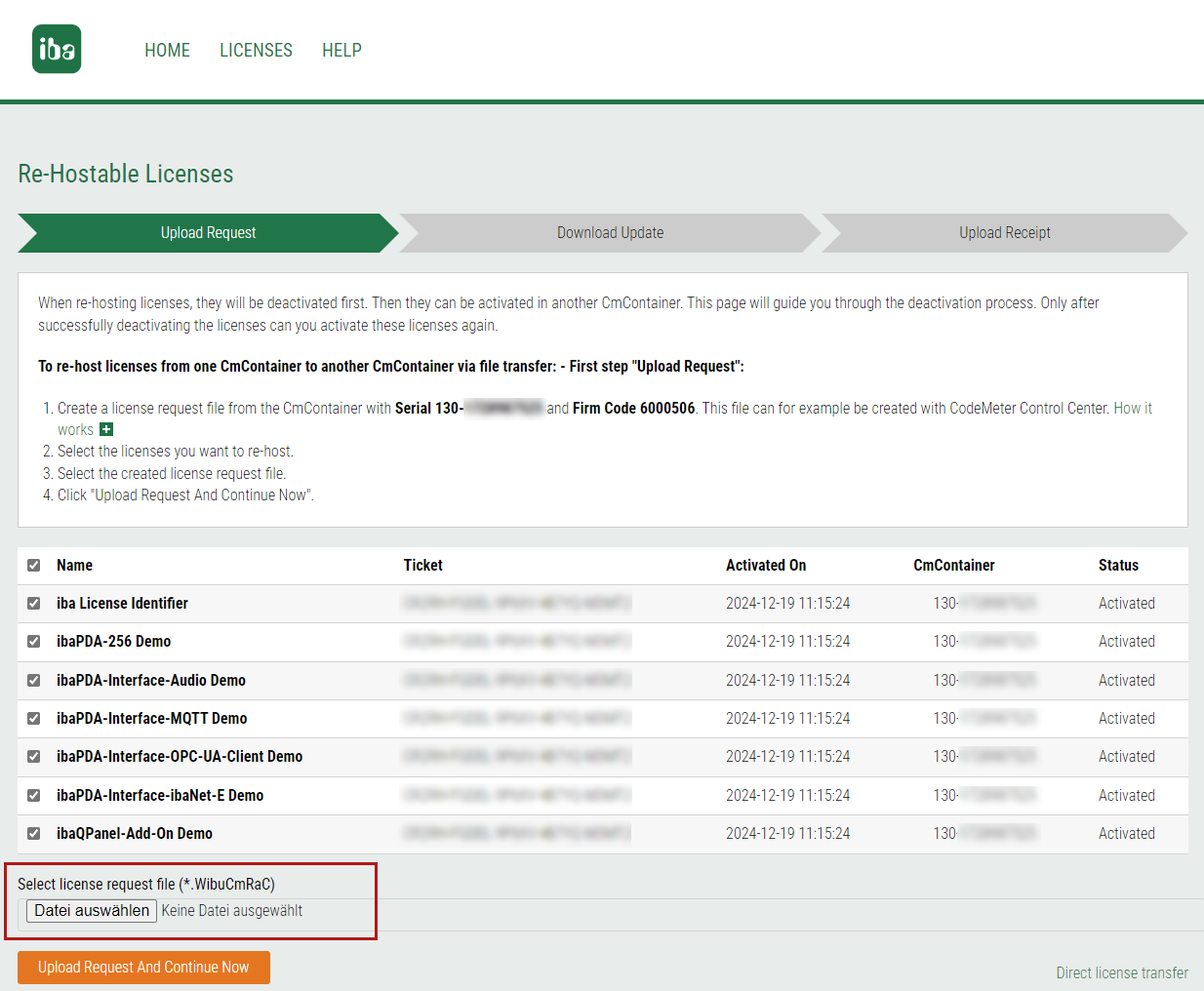
Task: Open the HELP menu item
Action: [x=341, y=51]
